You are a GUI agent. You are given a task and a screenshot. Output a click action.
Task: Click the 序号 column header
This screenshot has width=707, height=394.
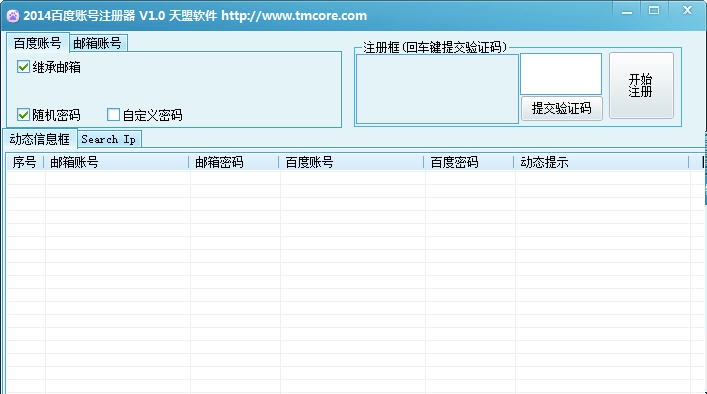tap(25, 162)
